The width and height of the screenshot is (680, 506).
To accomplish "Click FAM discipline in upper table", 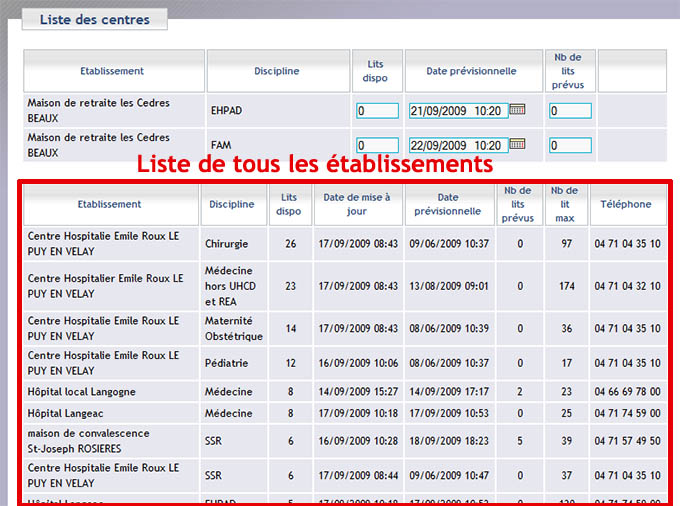I will coord(221,145).
